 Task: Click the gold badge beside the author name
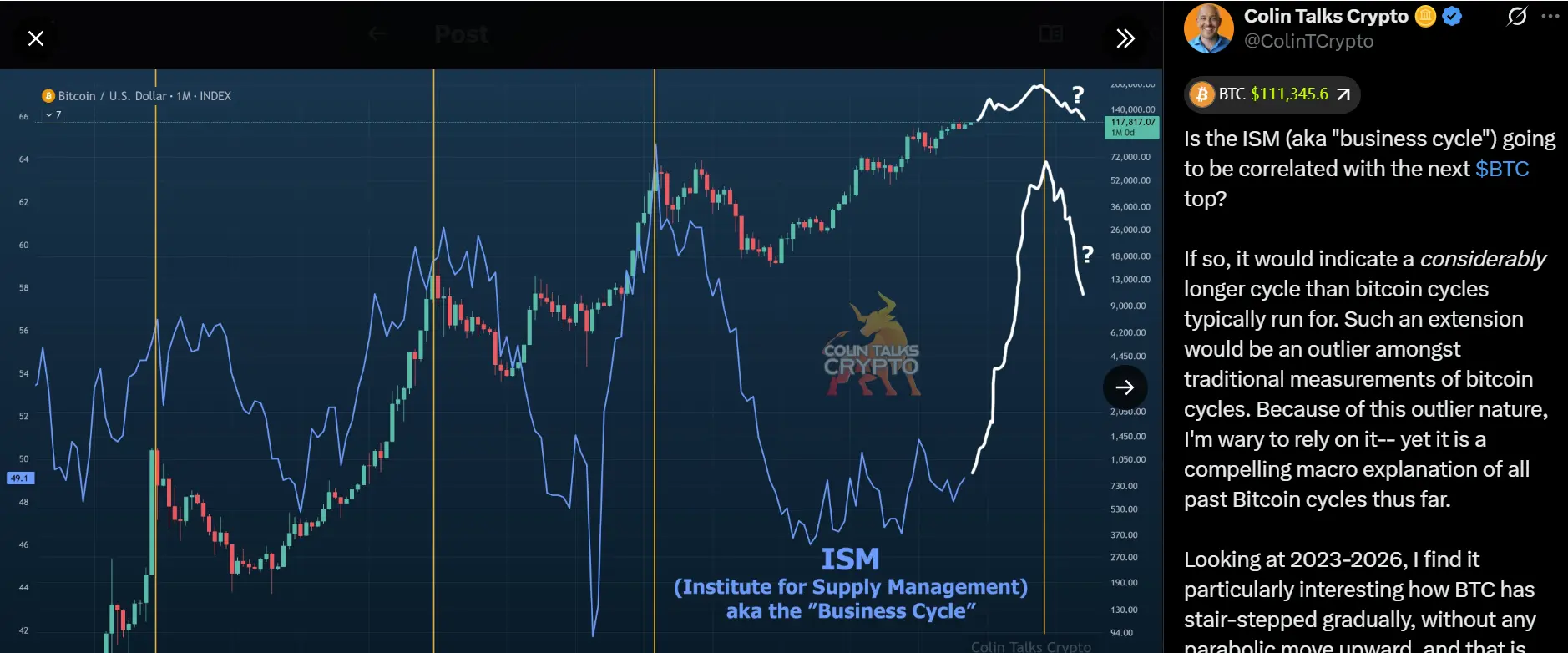1425,16
